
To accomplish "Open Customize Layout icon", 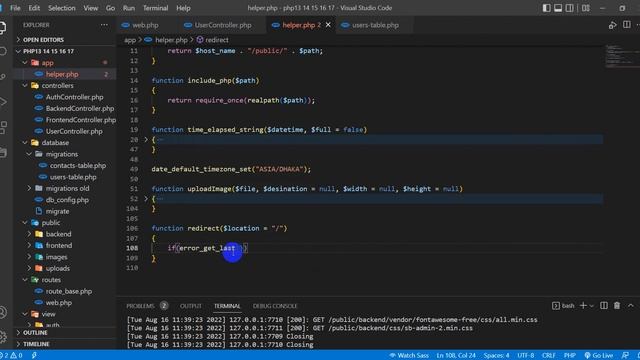I will coord(585,8).
